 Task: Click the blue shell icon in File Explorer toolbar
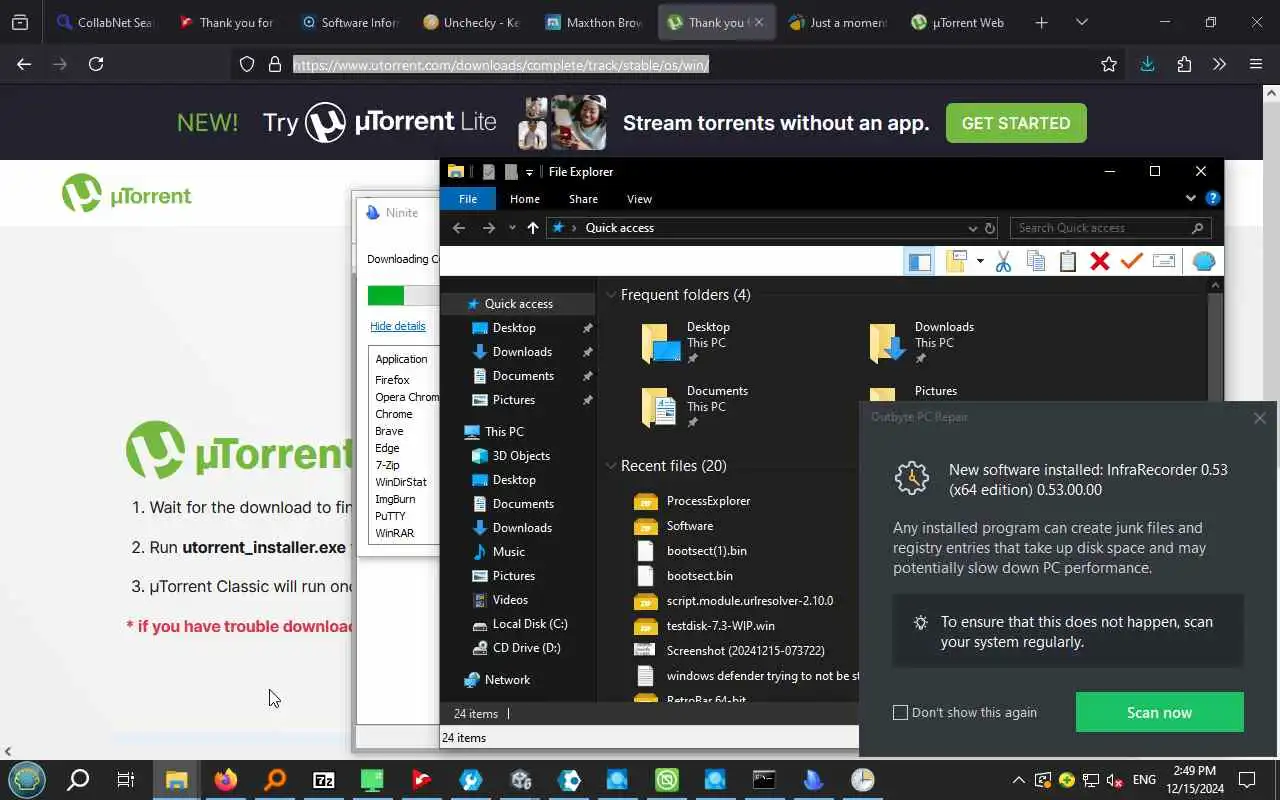pos(1204,261)
